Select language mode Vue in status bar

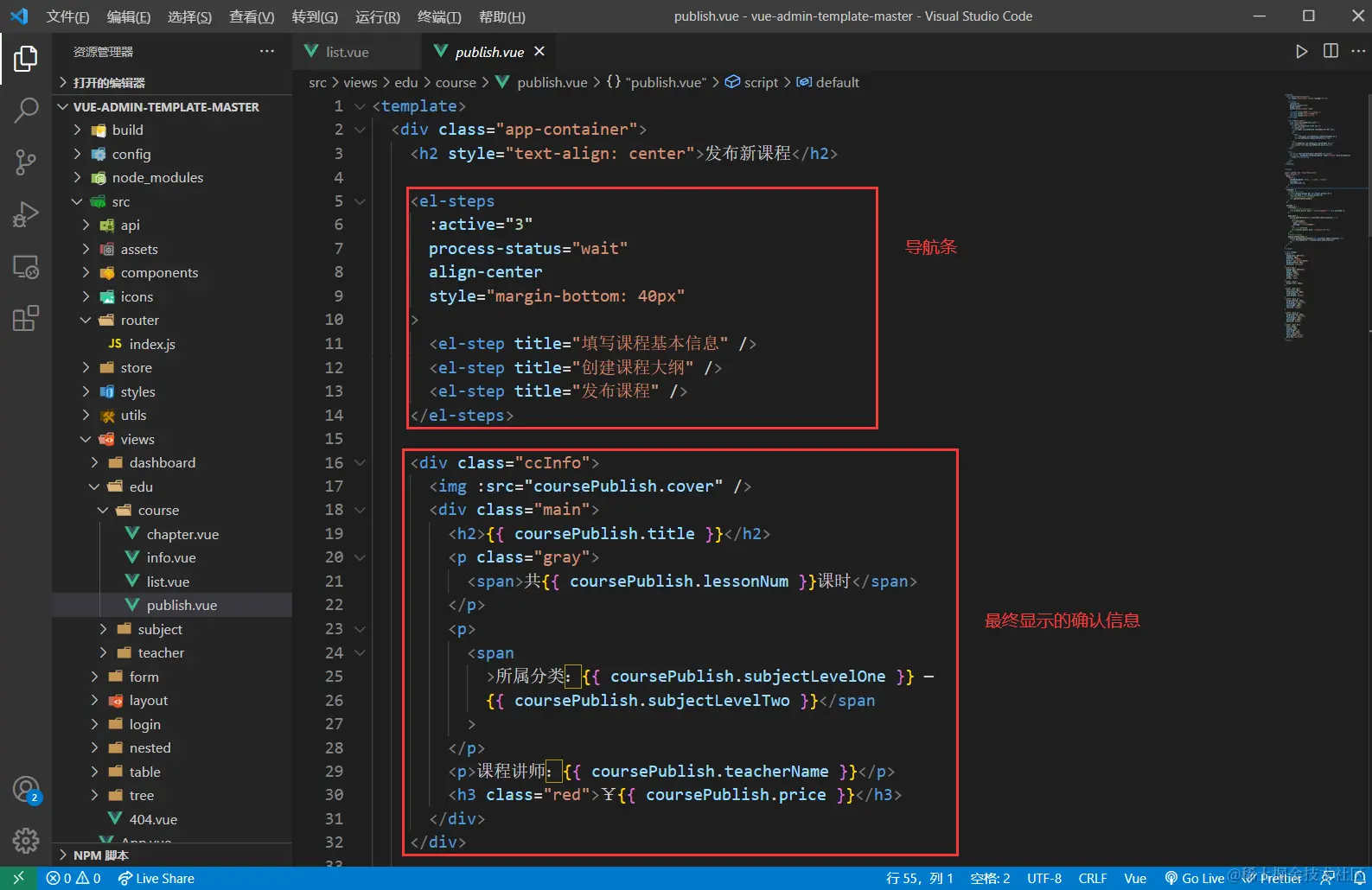(1135, 878)
